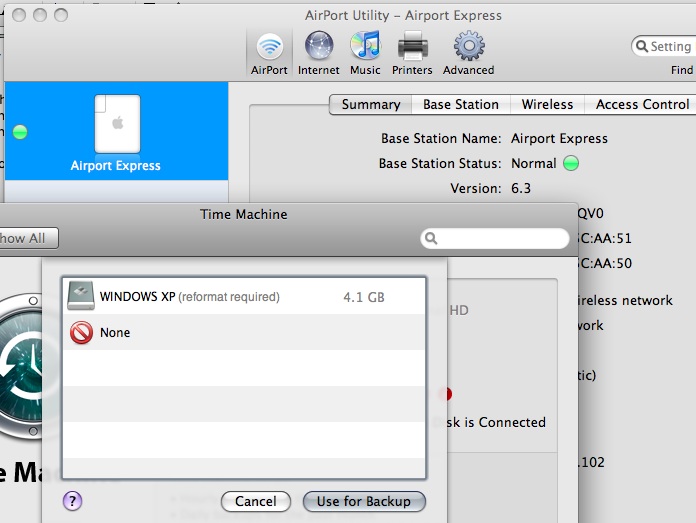Open the Internet settings toolbar icon

click(x=318, y=54)
